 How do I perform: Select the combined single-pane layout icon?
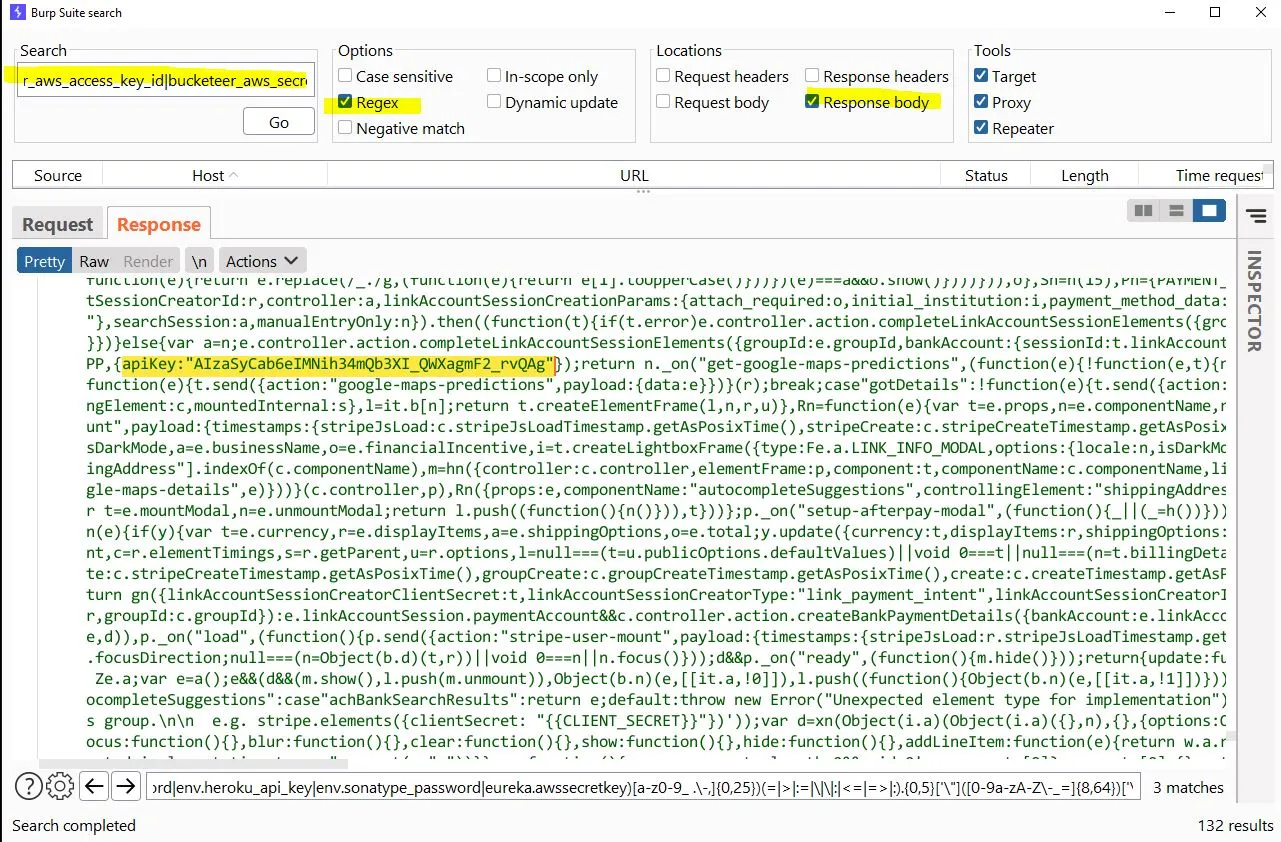1209,211
